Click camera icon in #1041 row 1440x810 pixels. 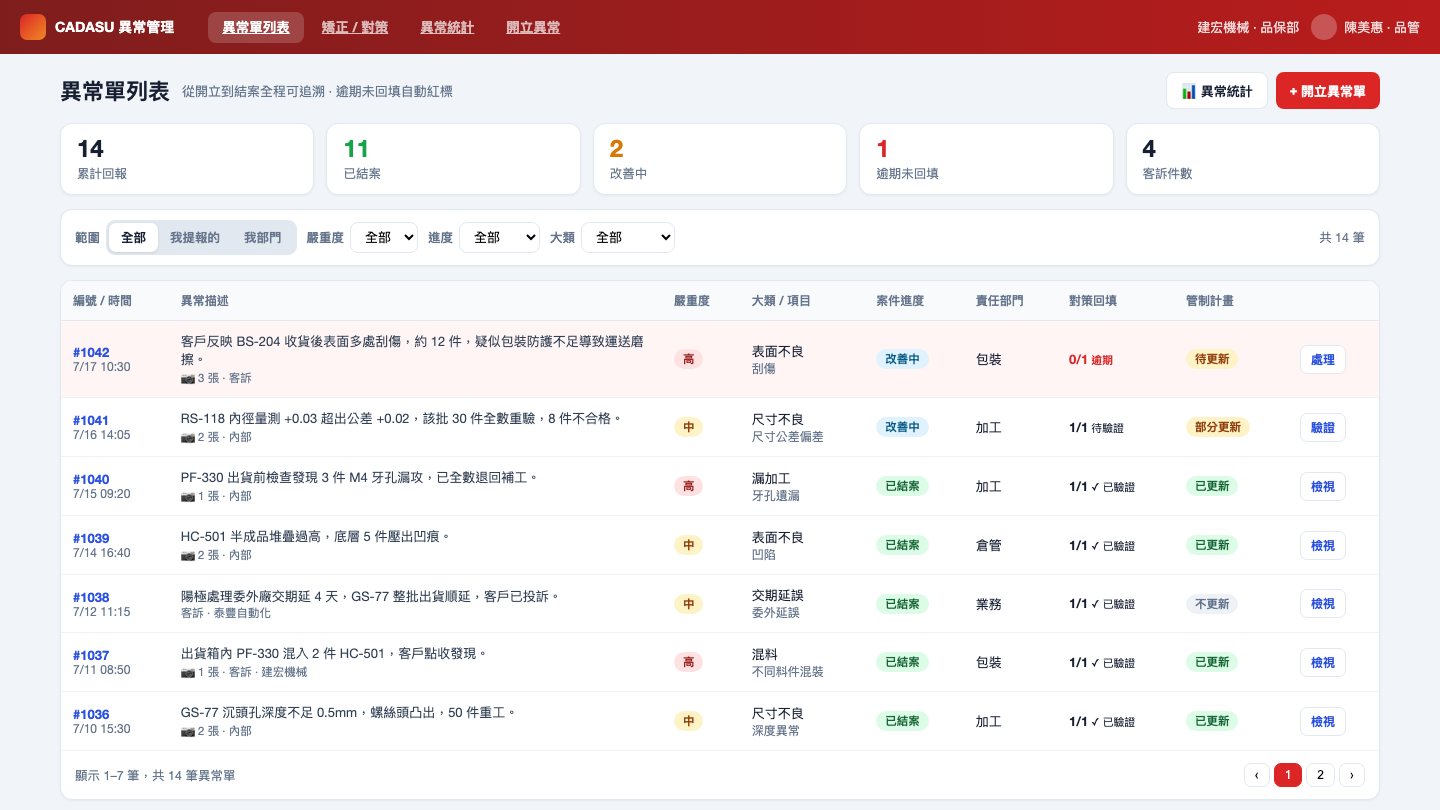188,438
